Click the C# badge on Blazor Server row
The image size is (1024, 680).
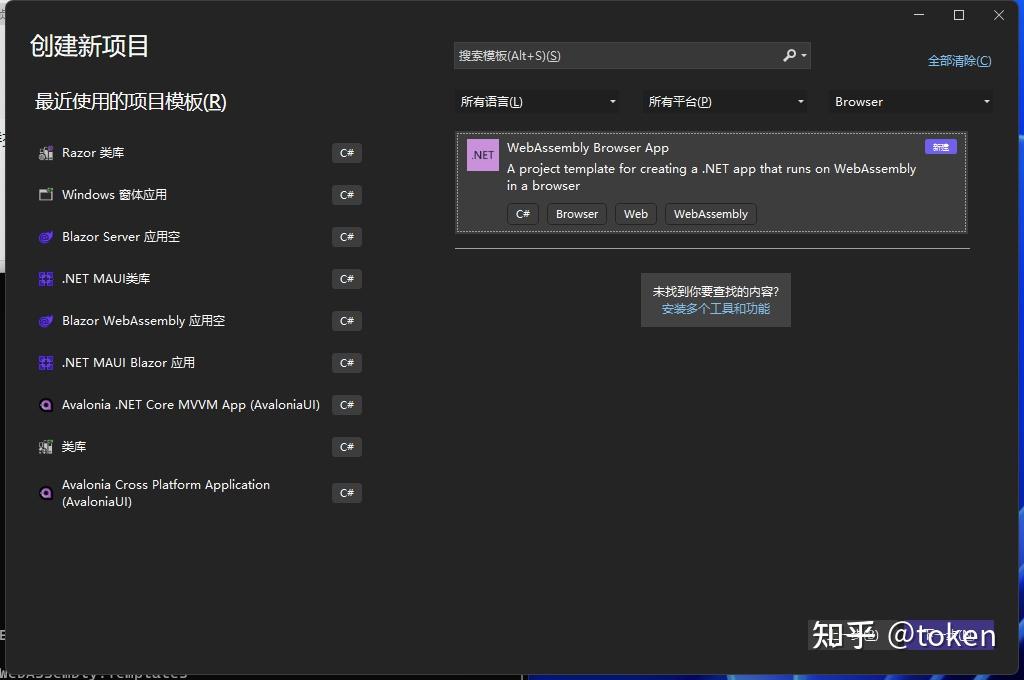tap(347, 237)
